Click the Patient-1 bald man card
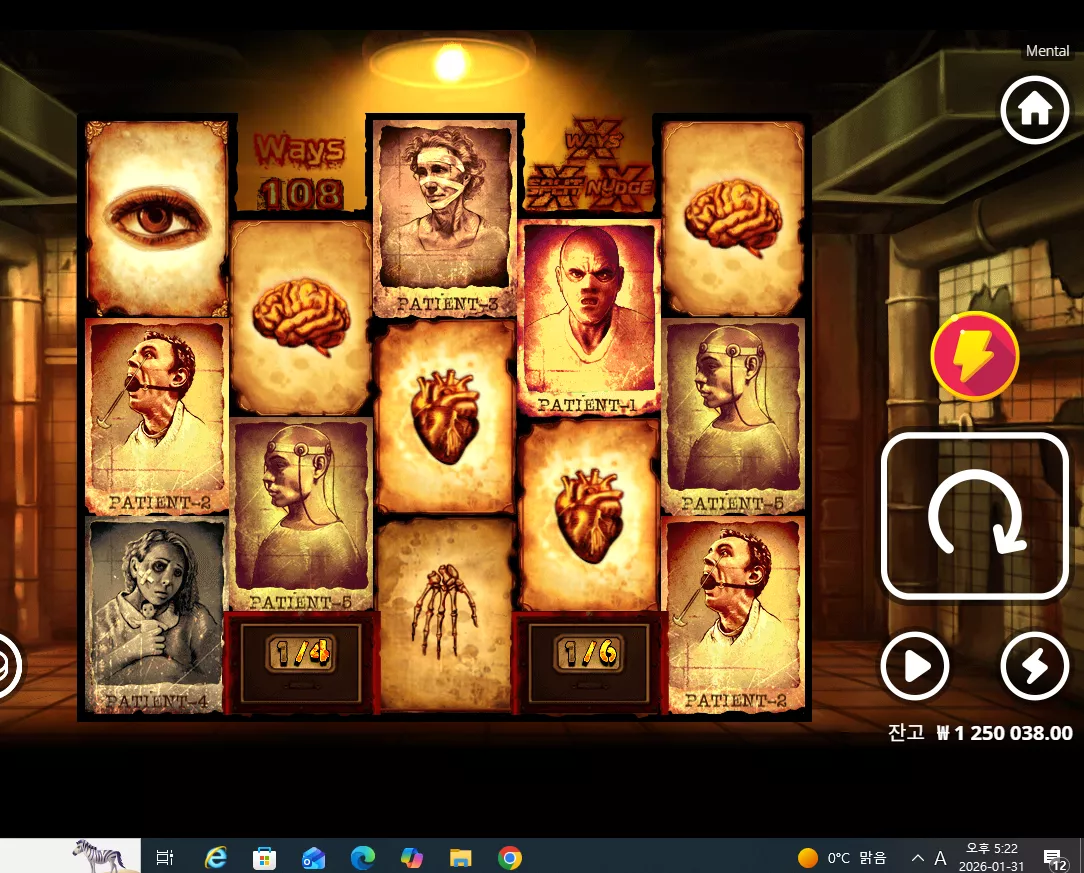The height and width of the screenshot is (873, 1084). [589, 318]
